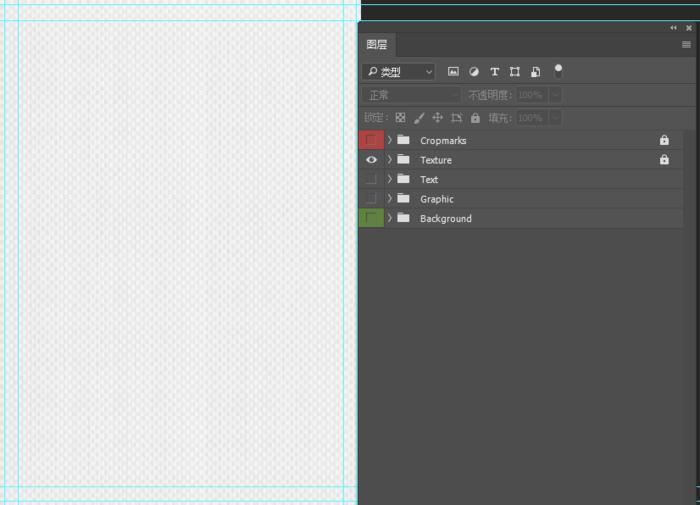Click the Graphic folder icon
700x505 pixels.
point(404,198)
